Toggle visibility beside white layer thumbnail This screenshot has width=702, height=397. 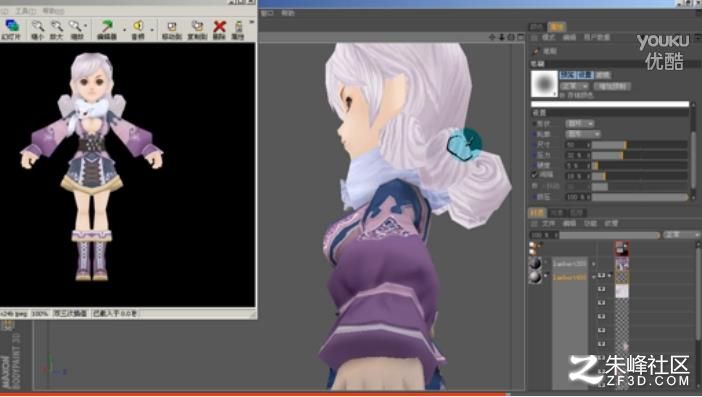click(x=602, y=289)
